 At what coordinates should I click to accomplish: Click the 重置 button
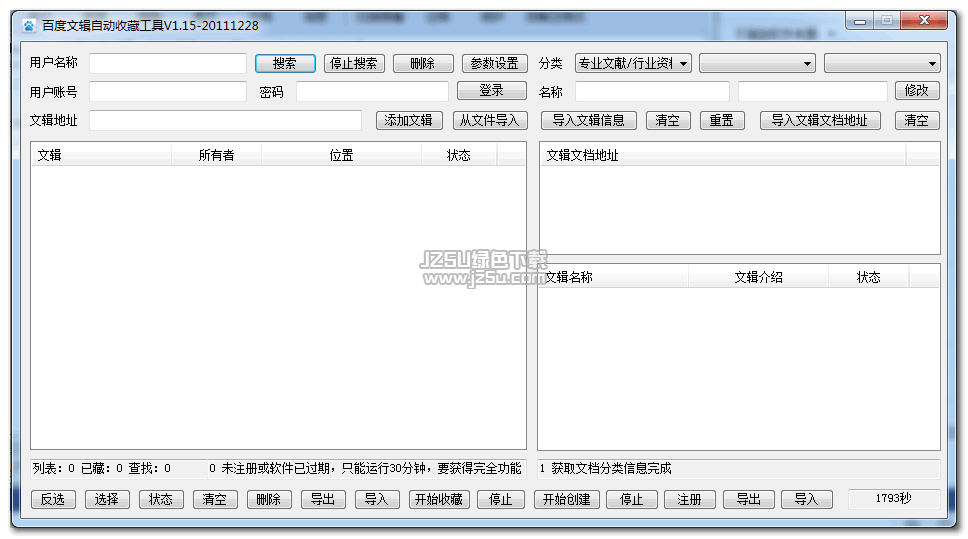(x=722, y=120)
